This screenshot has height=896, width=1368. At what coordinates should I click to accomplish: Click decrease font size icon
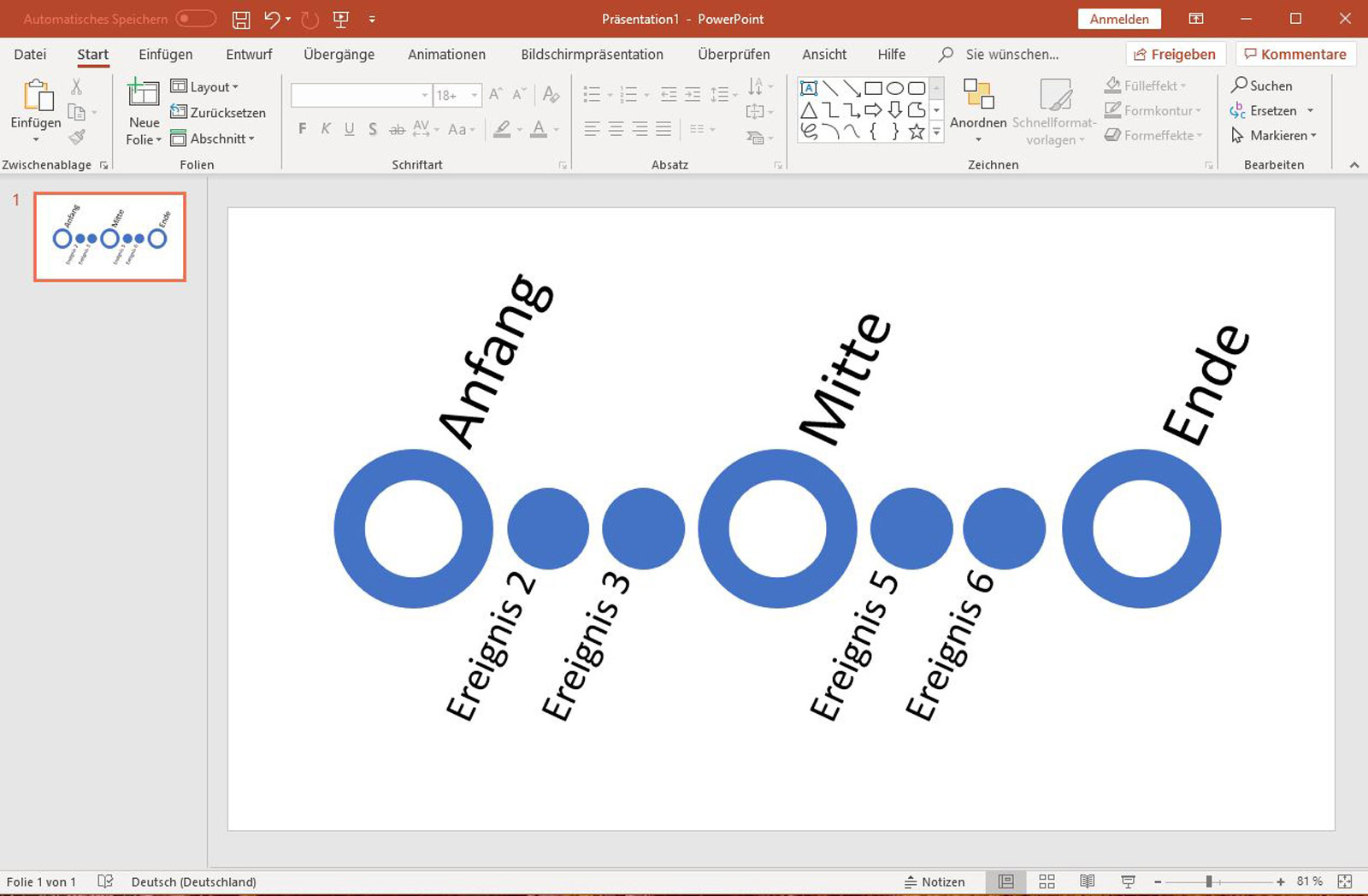[518, 95]
